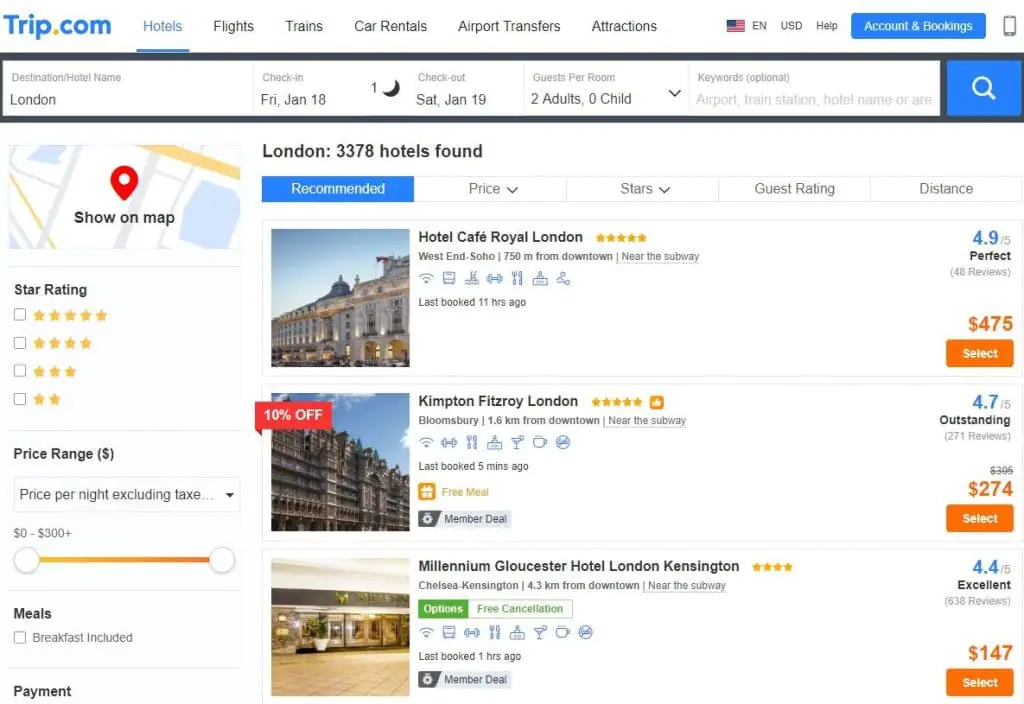Image resolution: width=1024 pixels, height=704 pixels.
Task: Open the Help link
Action: pos(826,26)
